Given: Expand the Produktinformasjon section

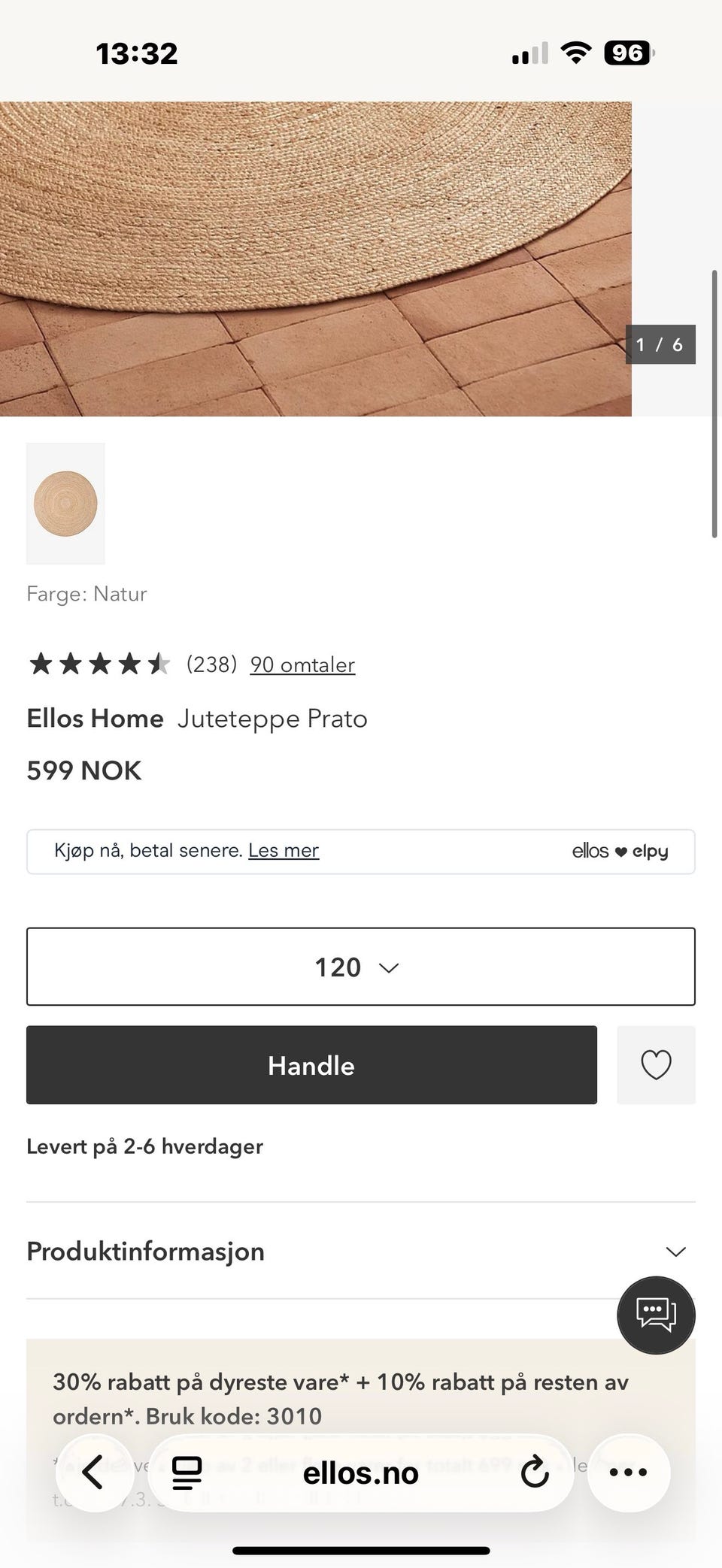Looking at the screenshot, I should pyautogui.click(x=146, y=1251).
